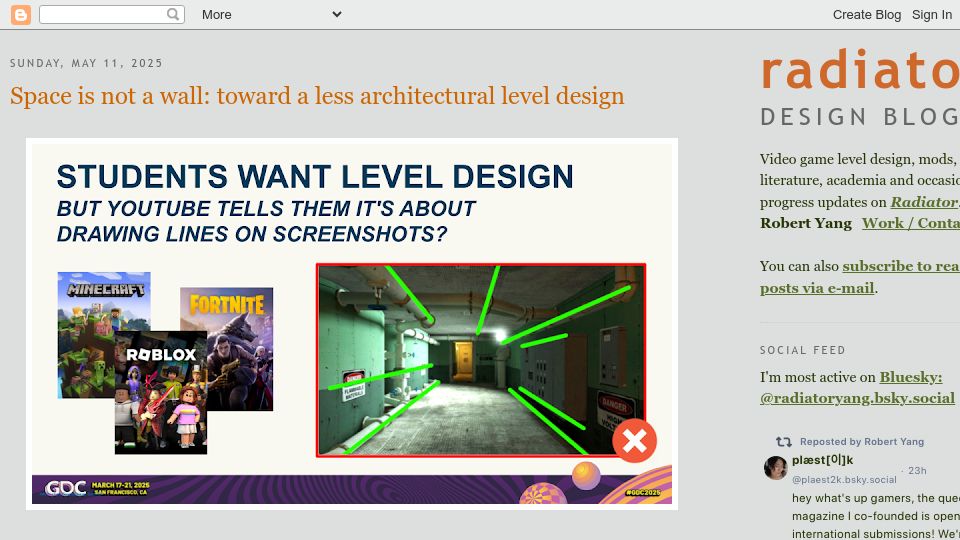Click the Create Blog link
Screen dimensions: 960x540
click(866, 15)
